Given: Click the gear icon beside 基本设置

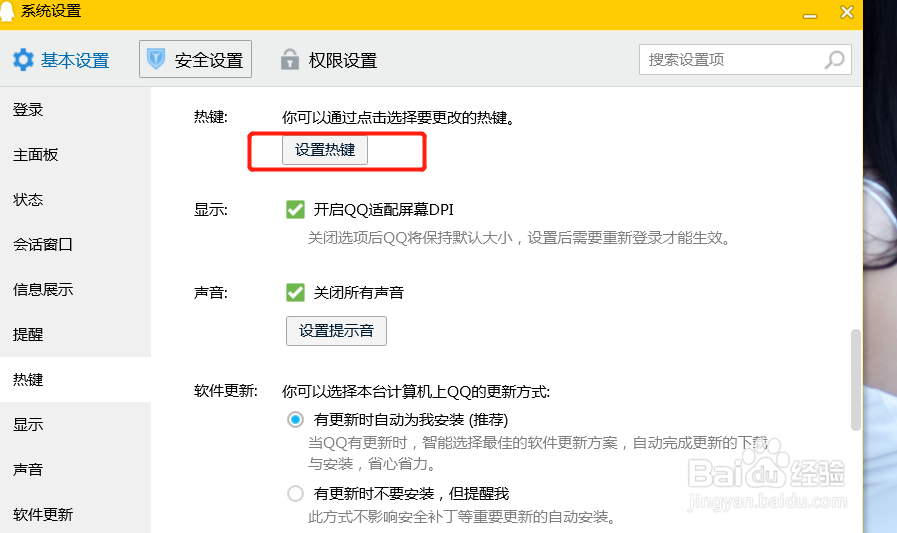Looking at the screenshot, I should 23,60.
